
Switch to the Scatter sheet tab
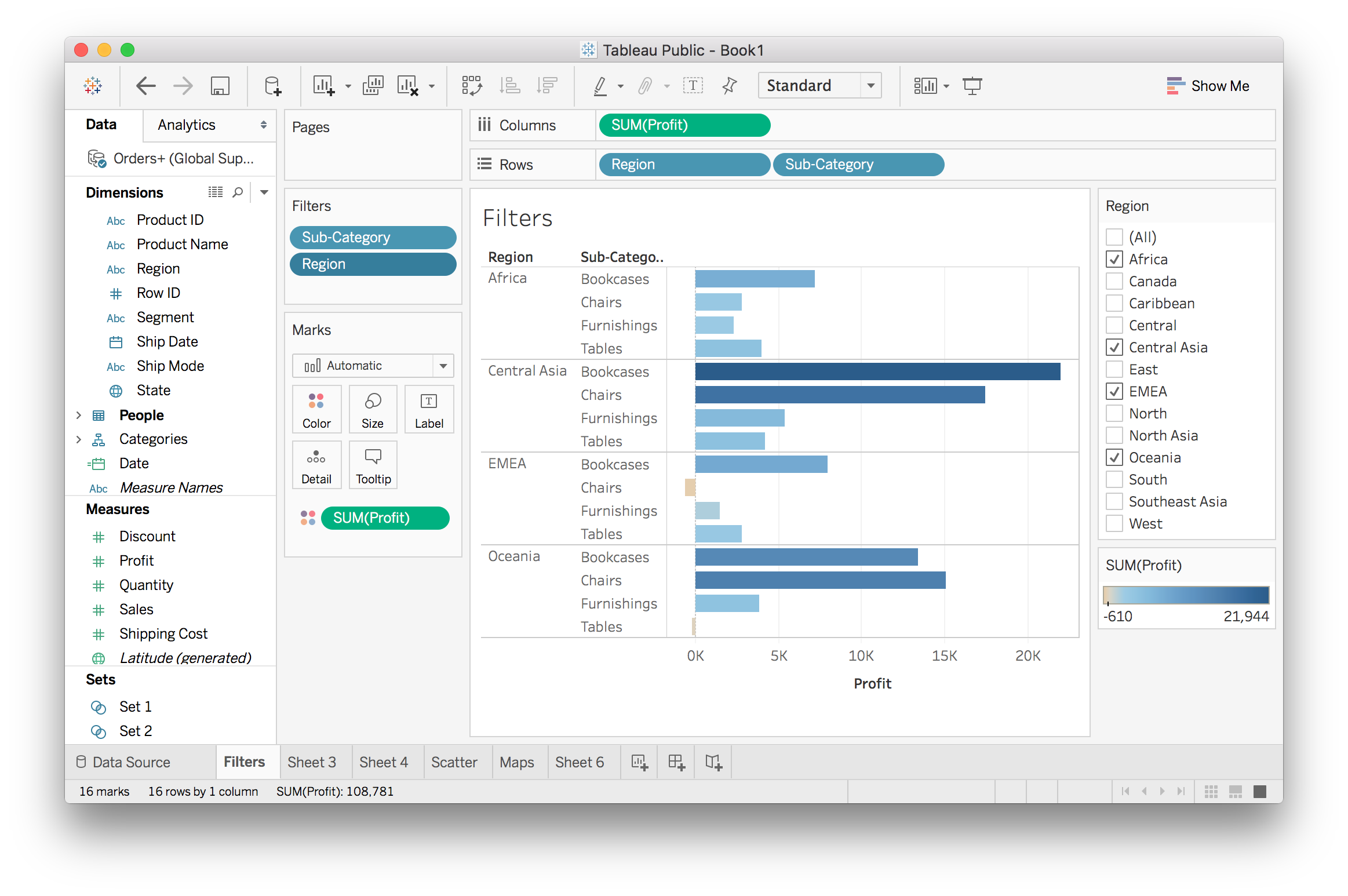(454, 762)
